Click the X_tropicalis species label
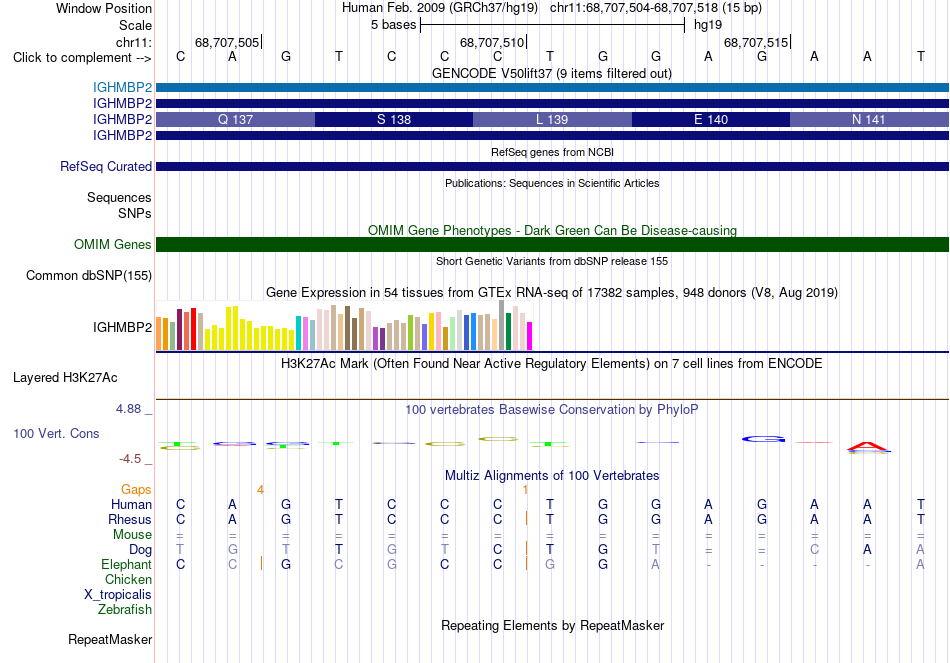This screenshot has width=950, height=663. [x=118, y=595]
